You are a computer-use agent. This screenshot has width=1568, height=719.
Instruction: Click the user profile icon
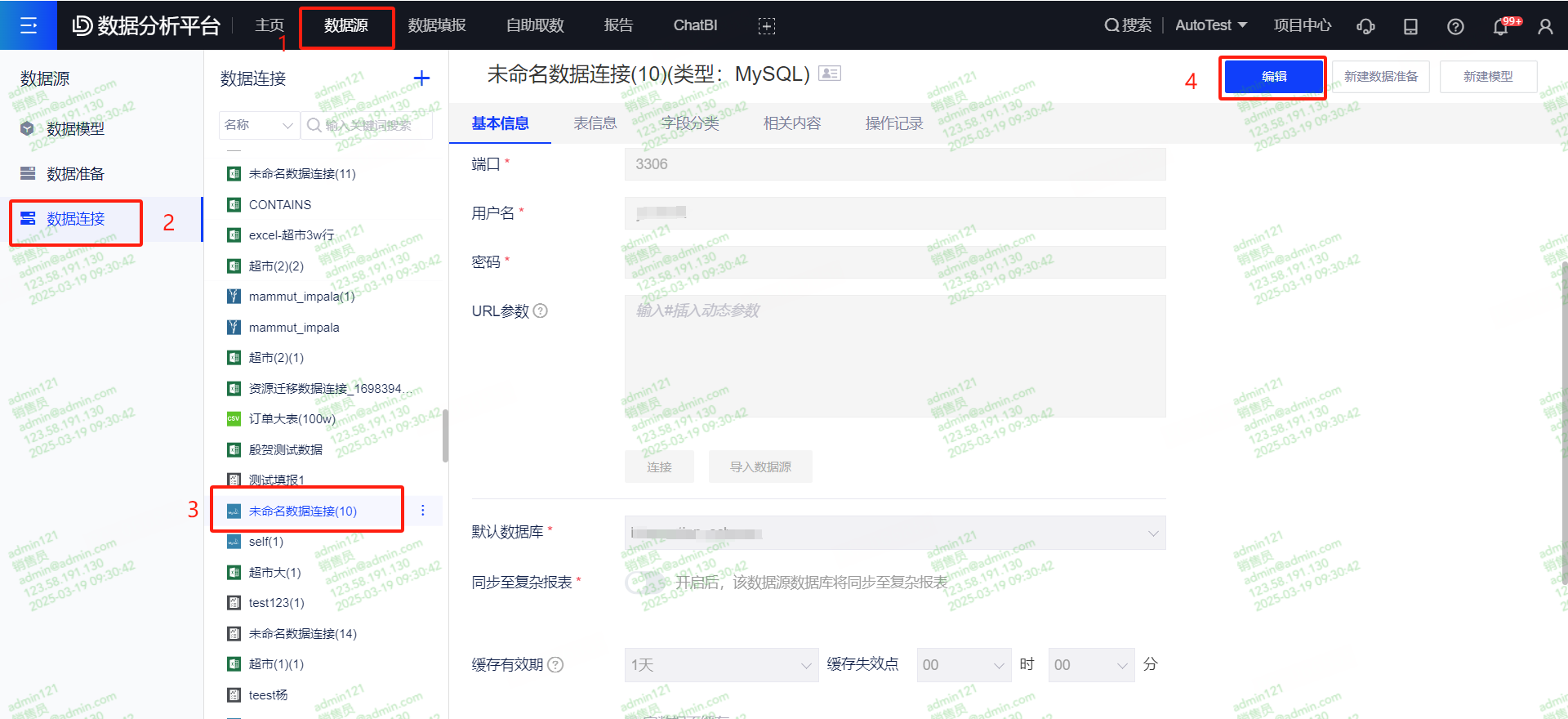1545,26
